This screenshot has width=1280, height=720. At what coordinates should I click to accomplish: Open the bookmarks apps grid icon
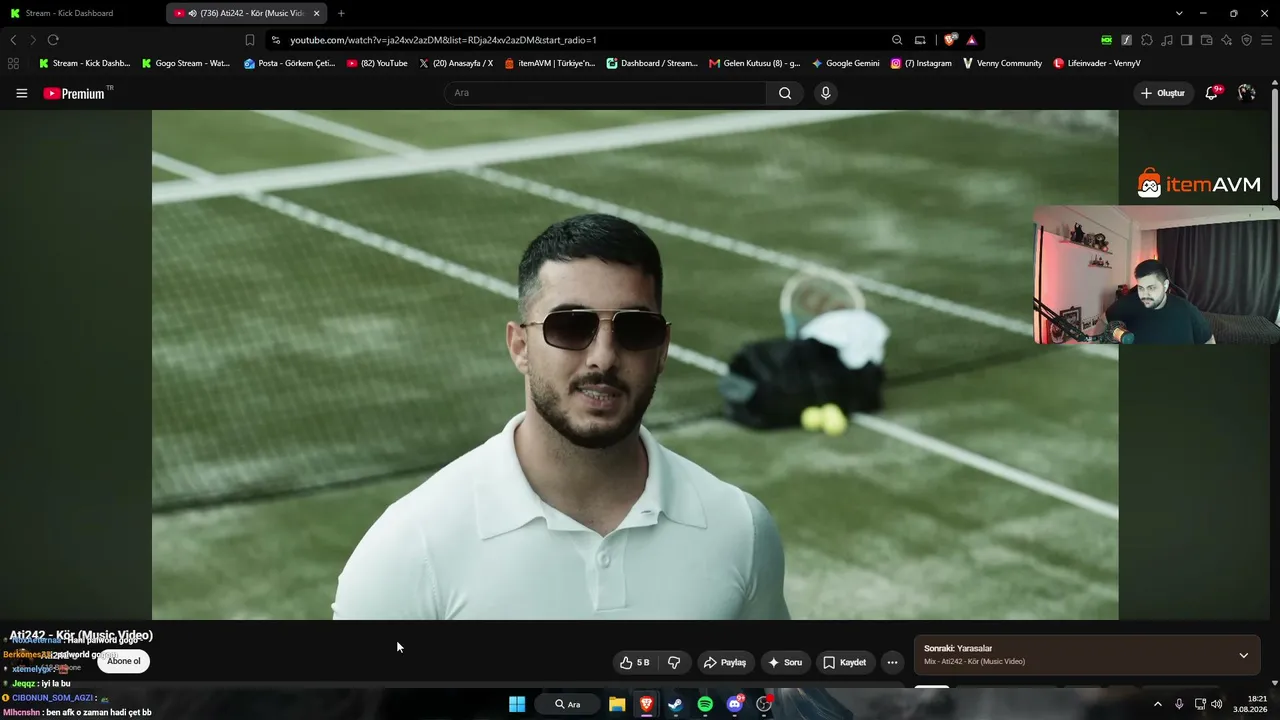13,63
